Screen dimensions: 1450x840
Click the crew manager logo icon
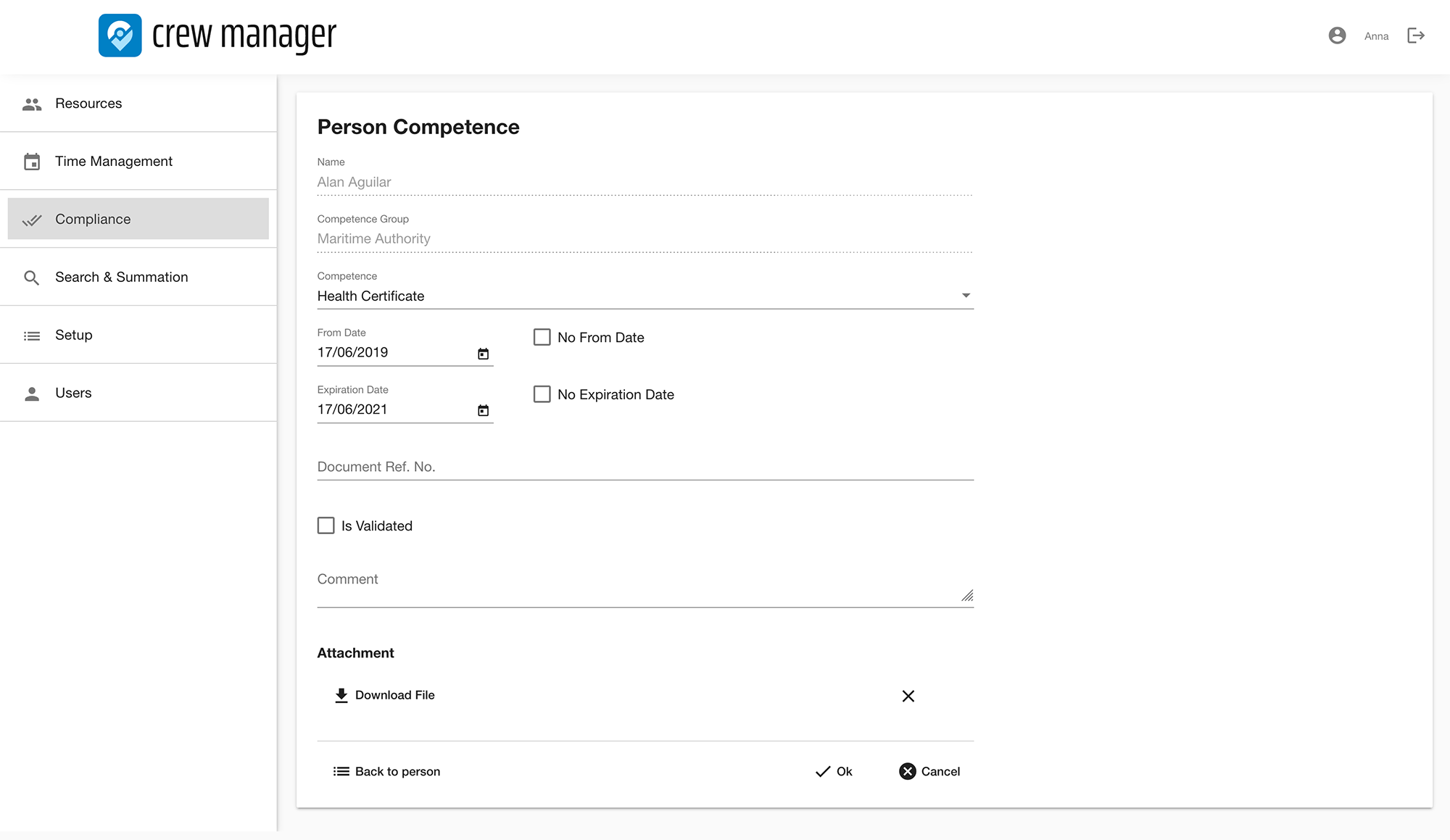point(120,36)
